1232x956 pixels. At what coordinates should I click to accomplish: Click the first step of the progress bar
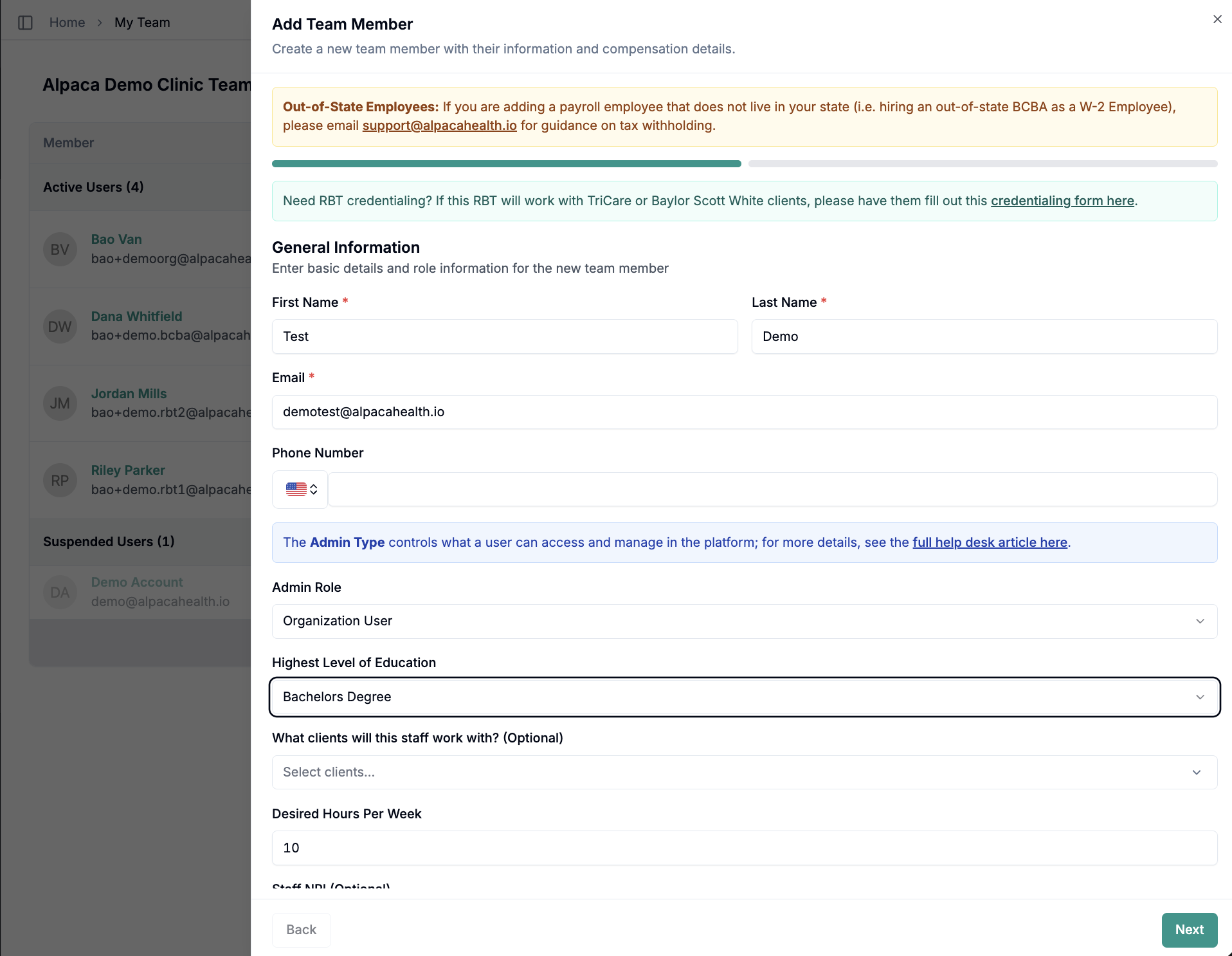[507, 164]
